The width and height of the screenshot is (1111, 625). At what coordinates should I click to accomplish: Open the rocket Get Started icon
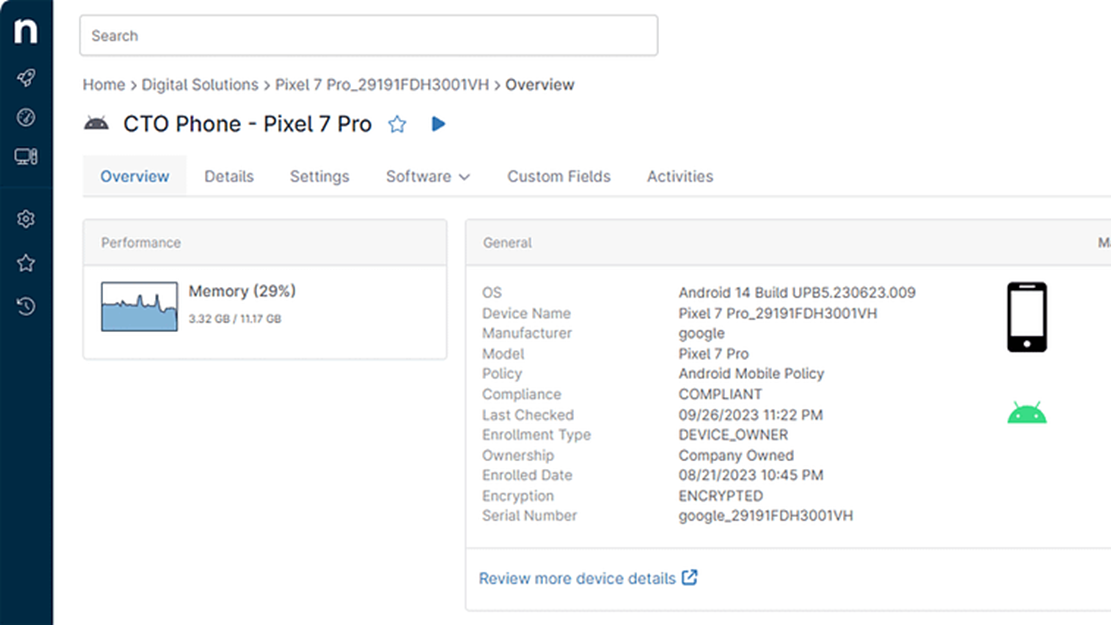click(26, 78)
